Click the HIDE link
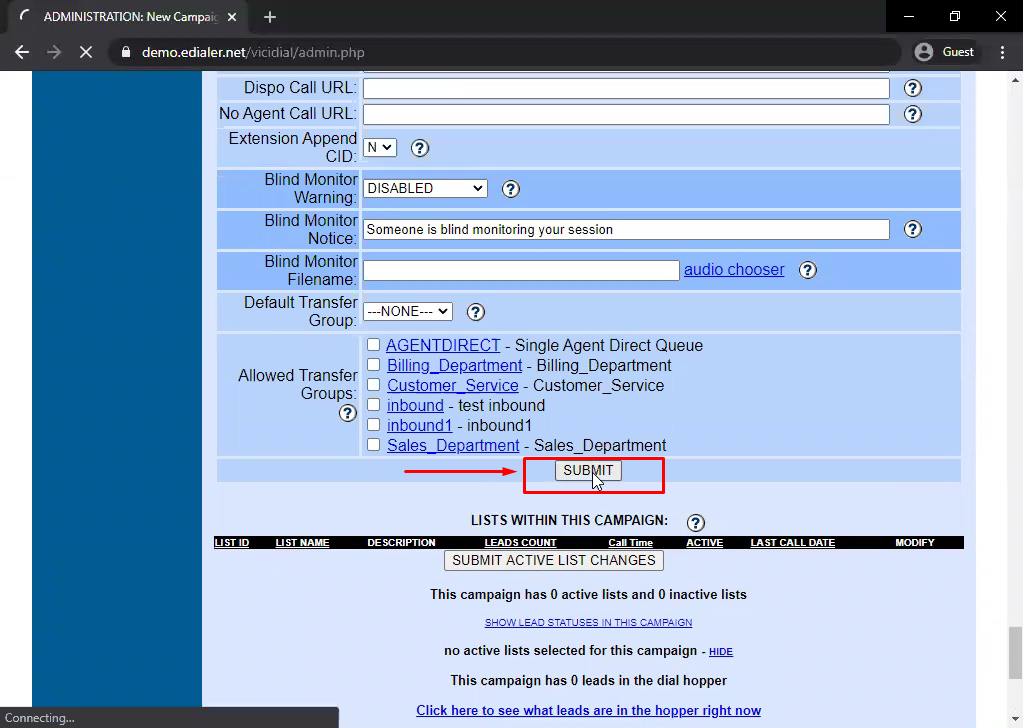The width and height of the screenshot is (1023, 728). [x=721, y=652]
